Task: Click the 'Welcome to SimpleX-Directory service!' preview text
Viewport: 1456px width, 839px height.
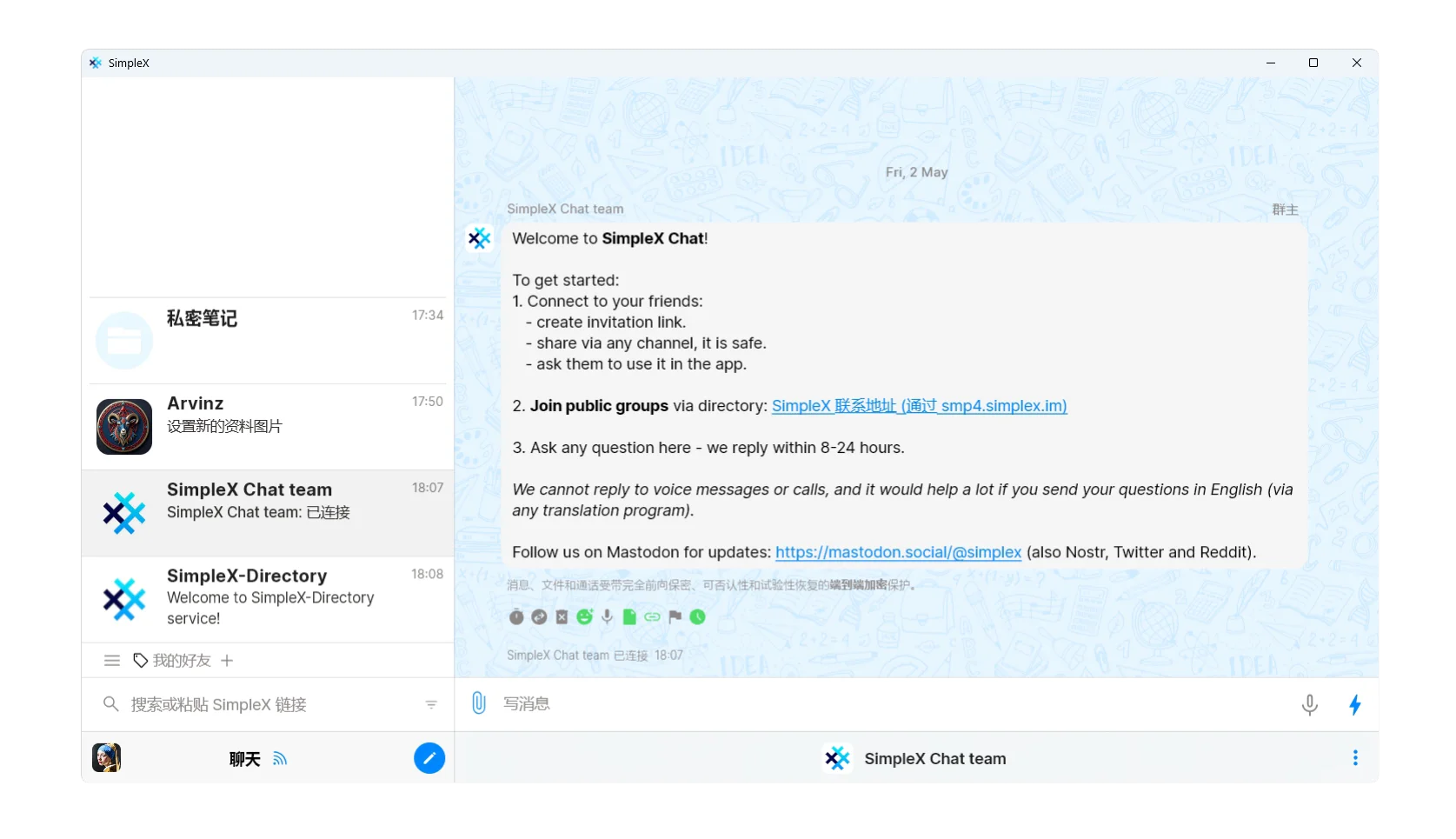Action: [x=270, y=608]
